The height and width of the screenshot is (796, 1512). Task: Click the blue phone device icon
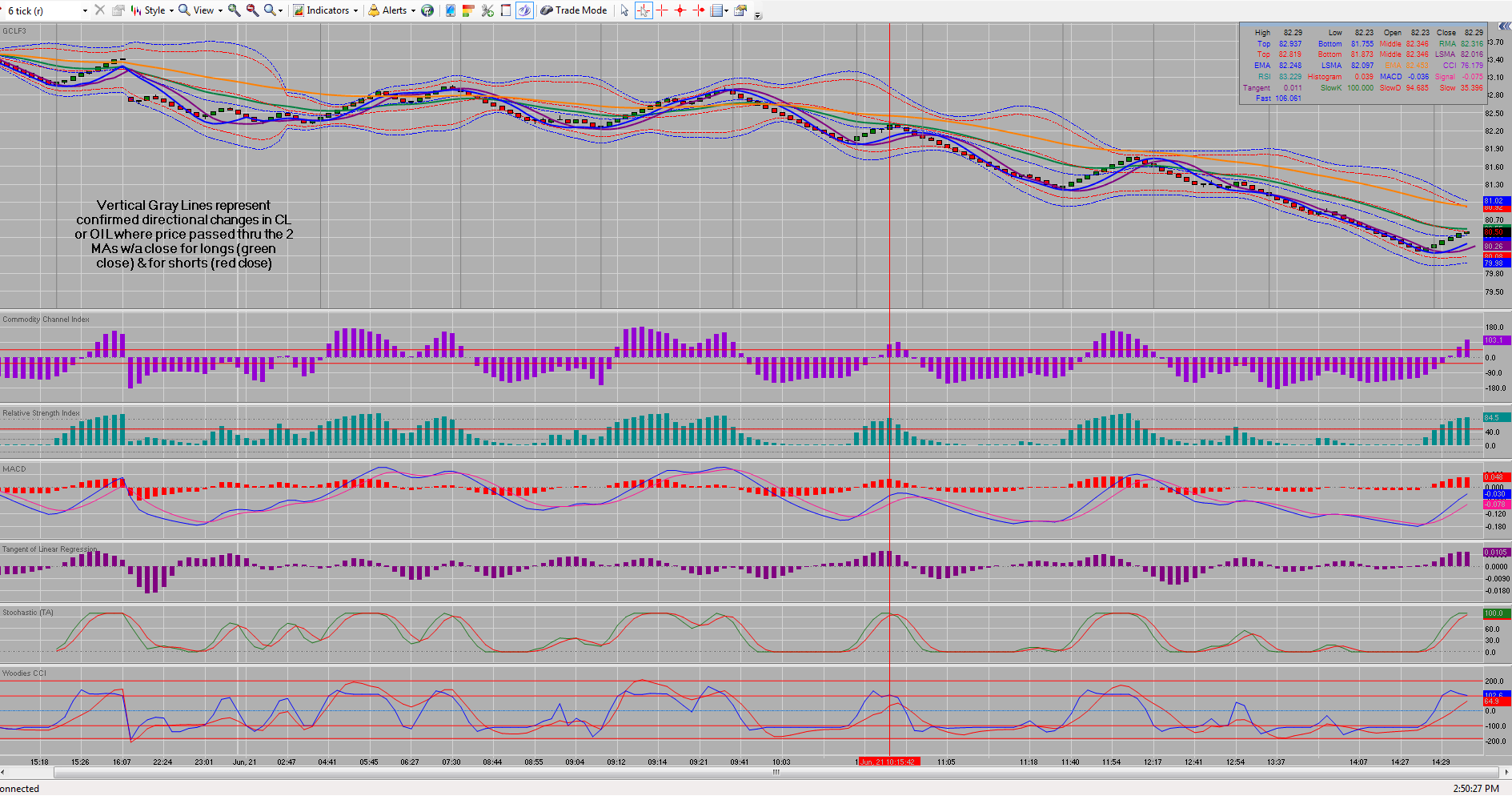pyautogui.click(x=451, y=10)
